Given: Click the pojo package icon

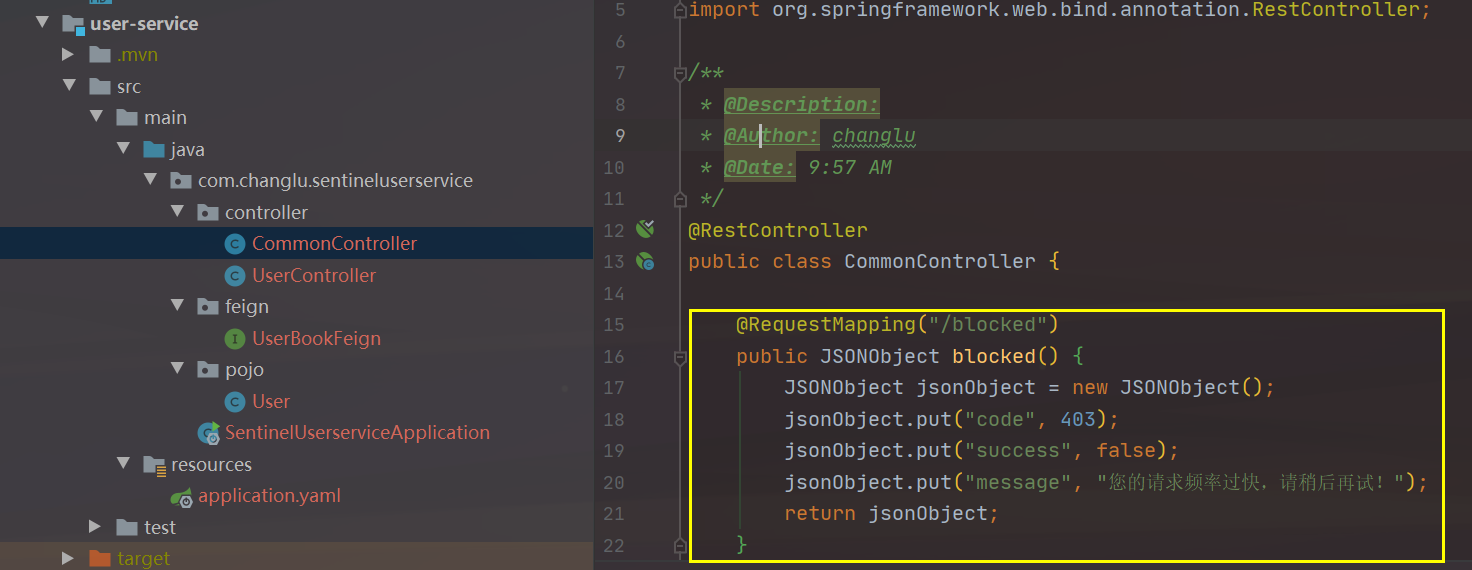Looking at the screenshot, I should pyautogui.click(x=208, y=369).
